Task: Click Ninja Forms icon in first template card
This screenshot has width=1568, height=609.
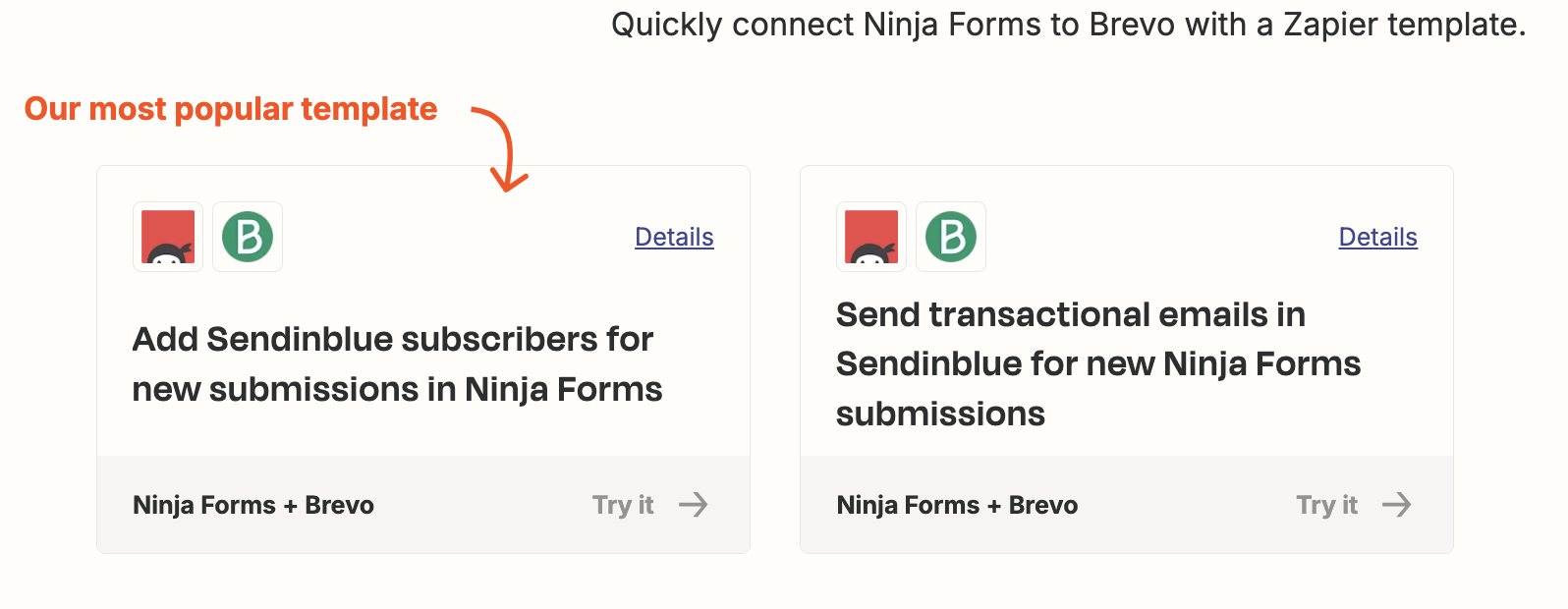Action: point(168,237)
